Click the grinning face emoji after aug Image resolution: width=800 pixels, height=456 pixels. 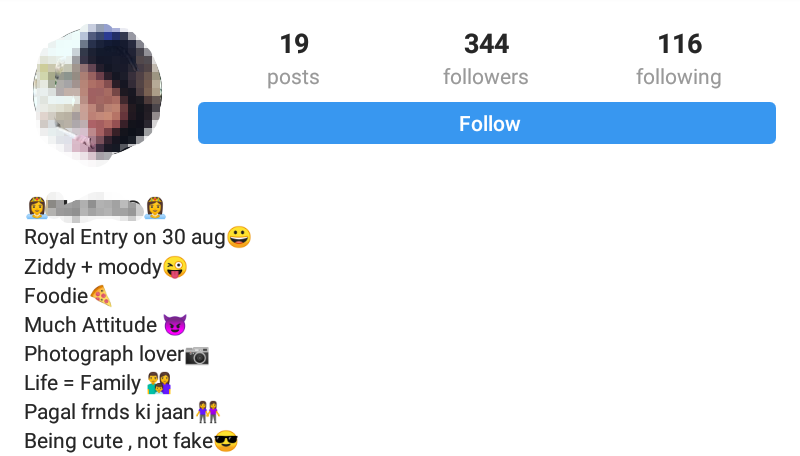click(239, 237)
